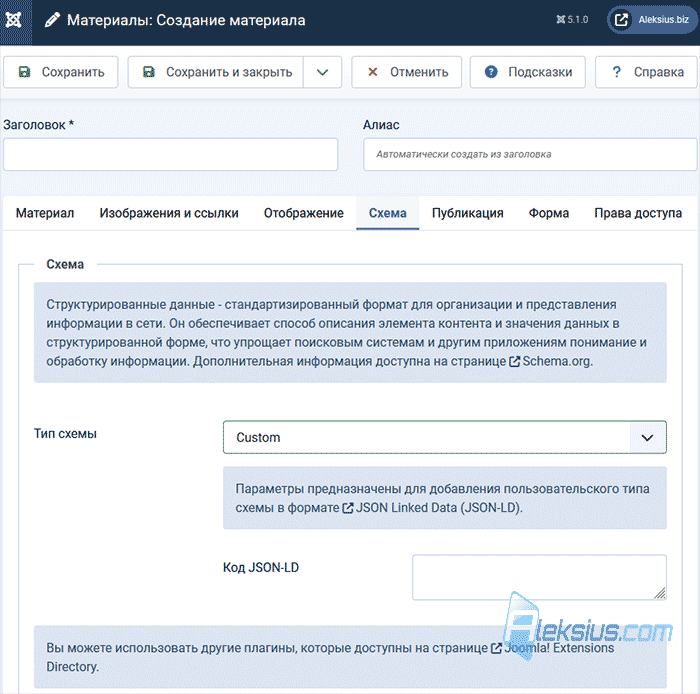Click the Joomla logo icon
This screenshot has width=700, height=694.
tap(13, 20)
